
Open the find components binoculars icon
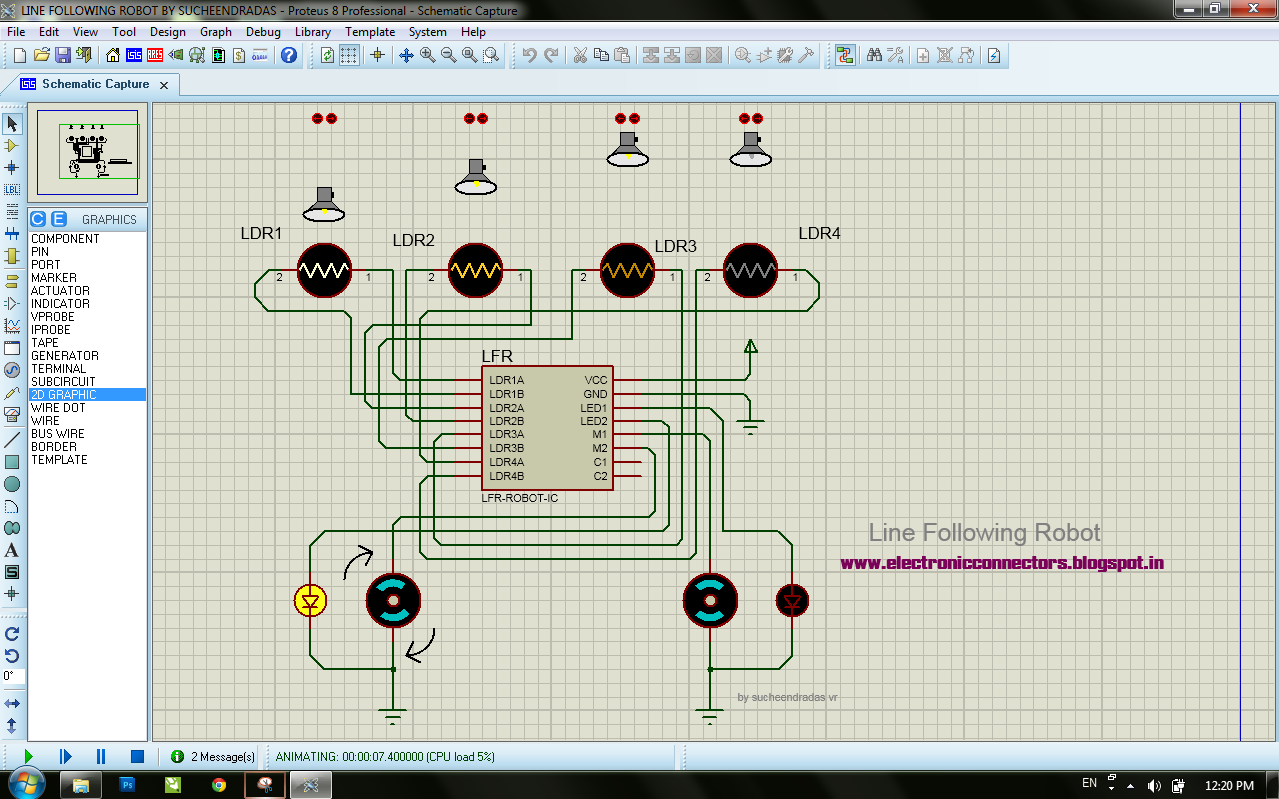coord(874,55)
